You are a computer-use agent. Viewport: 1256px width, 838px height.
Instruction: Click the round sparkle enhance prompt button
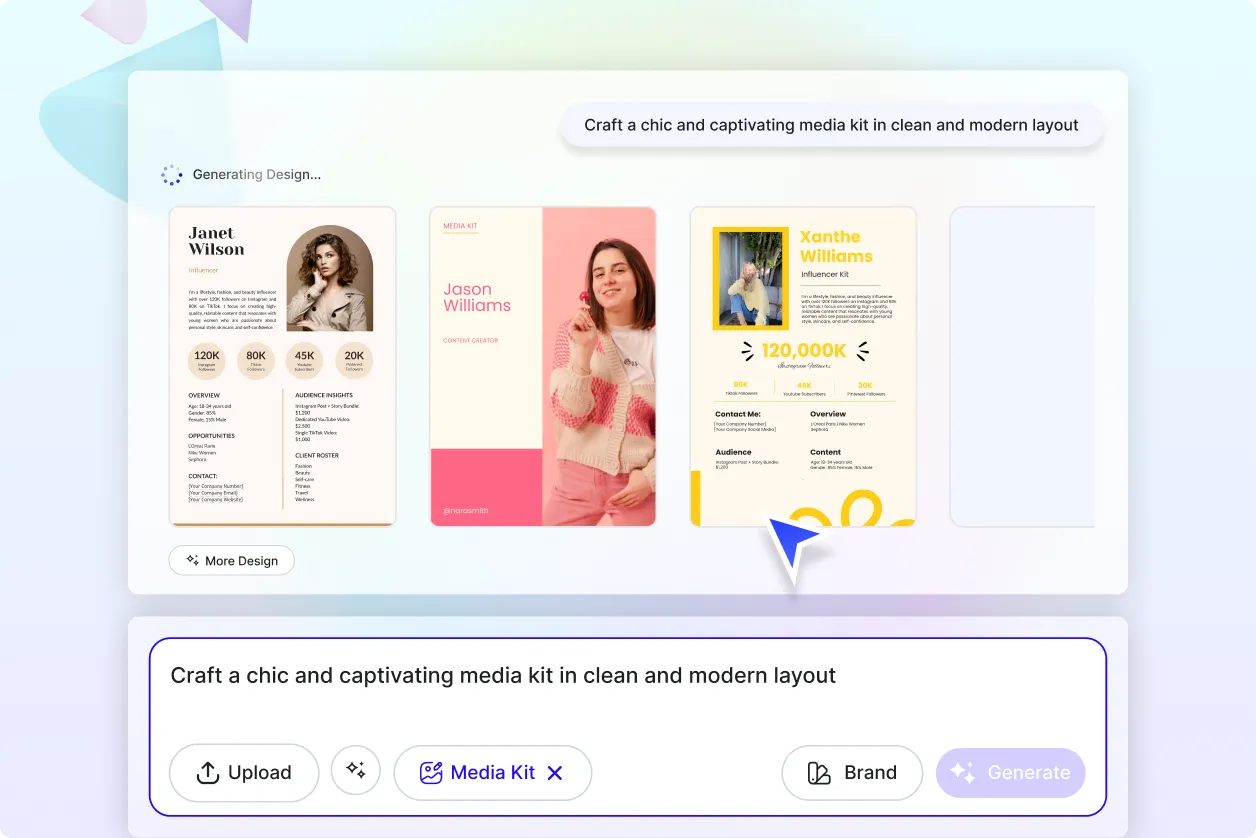click(356, 771)
